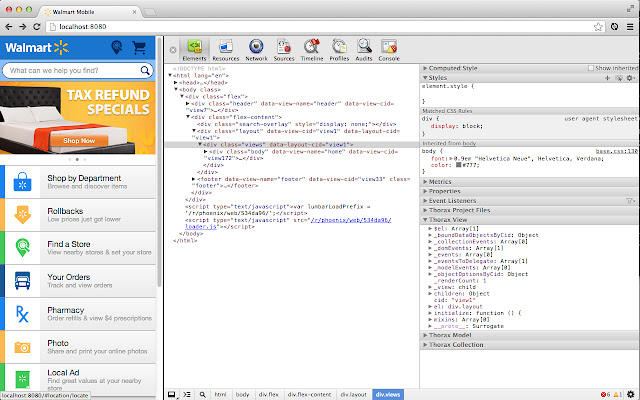Select the div.layout breadcrumb
The height and width of the screenshot is (400, 640).
click(x=353, y=395)
